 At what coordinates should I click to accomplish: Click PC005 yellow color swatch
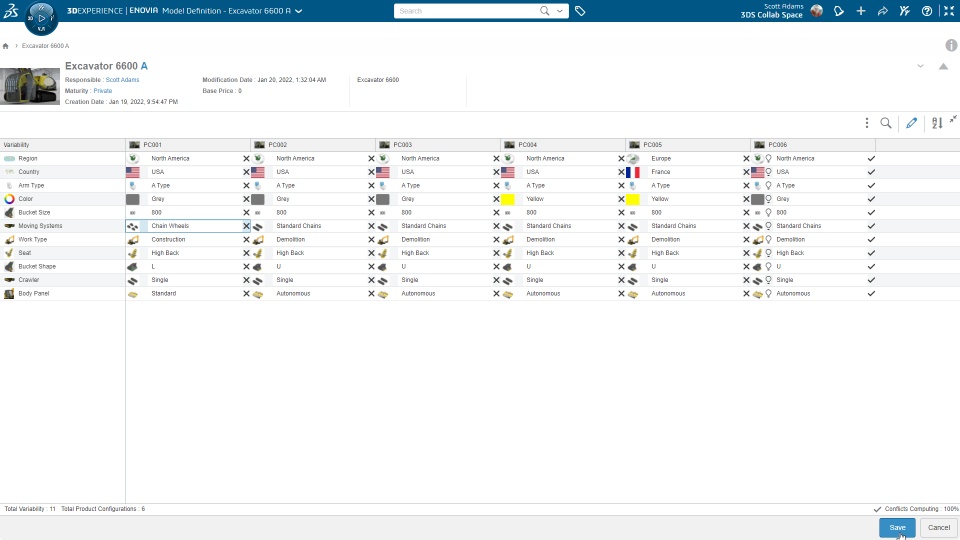pos(632,199)
